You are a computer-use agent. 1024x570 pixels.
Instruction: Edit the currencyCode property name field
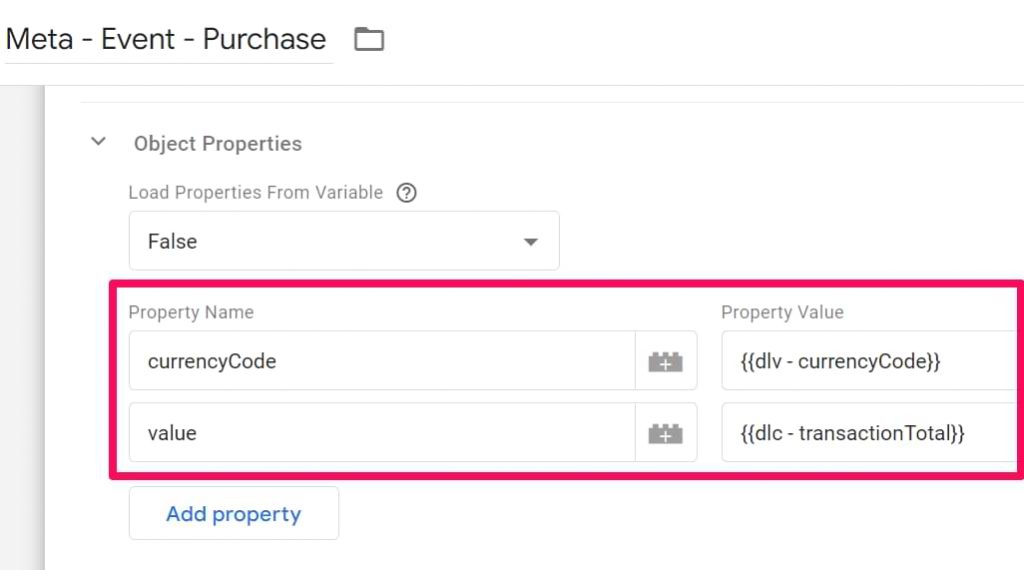tap(380, 361)
